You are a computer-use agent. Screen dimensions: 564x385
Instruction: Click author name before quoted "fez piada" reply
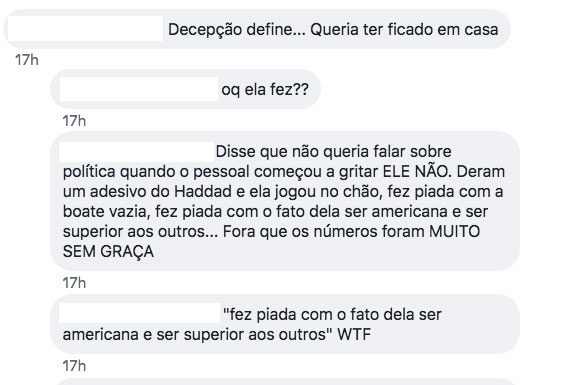[139, 313]
